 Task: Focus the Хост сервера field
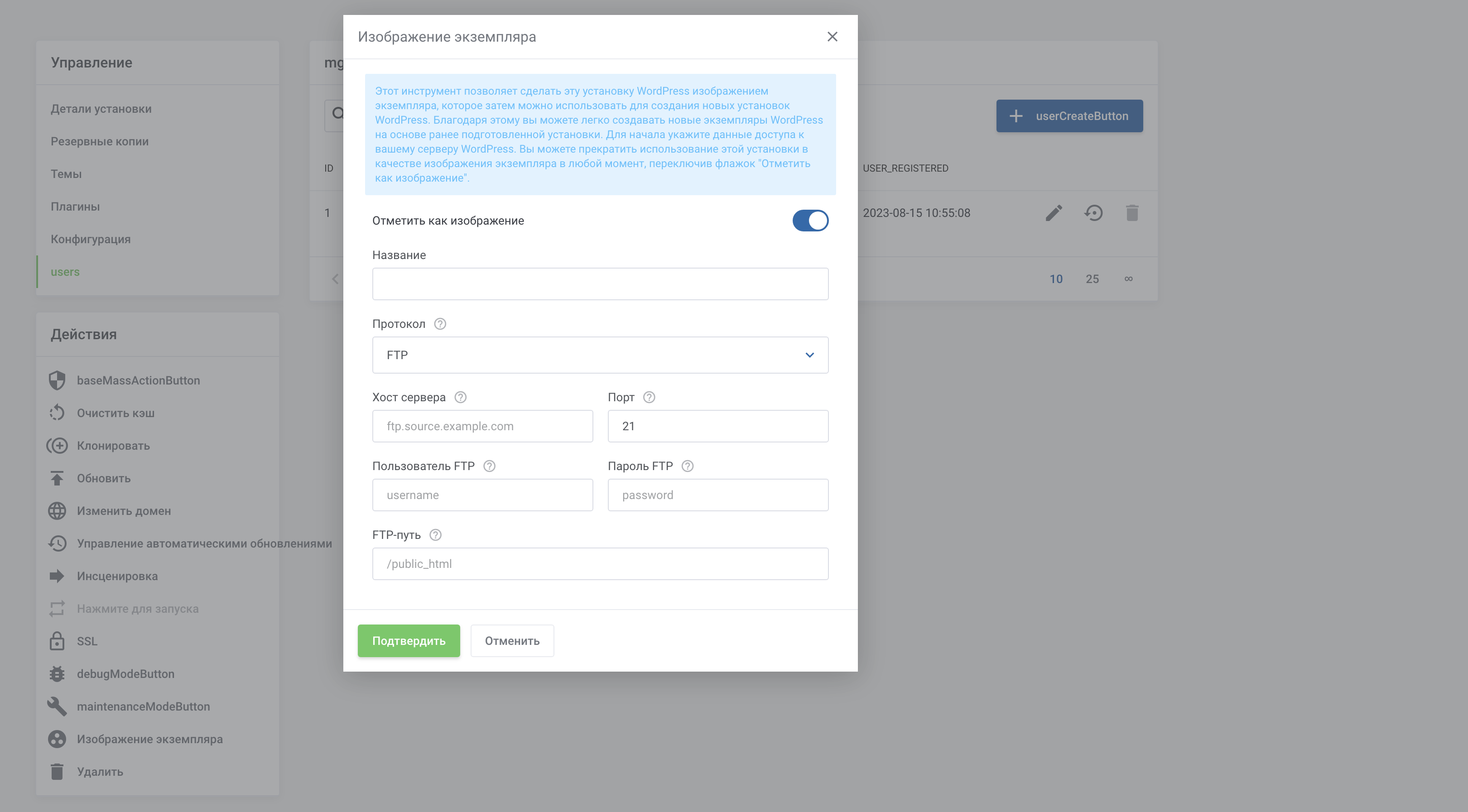[x=482, y=426]
